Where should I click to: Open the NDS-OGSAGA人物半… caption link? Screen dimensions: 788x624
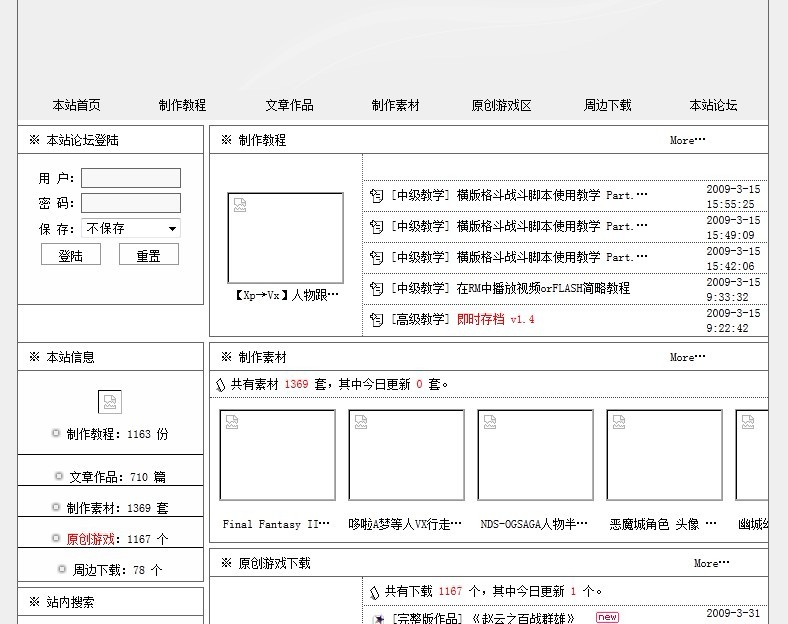tap(534, 525)
